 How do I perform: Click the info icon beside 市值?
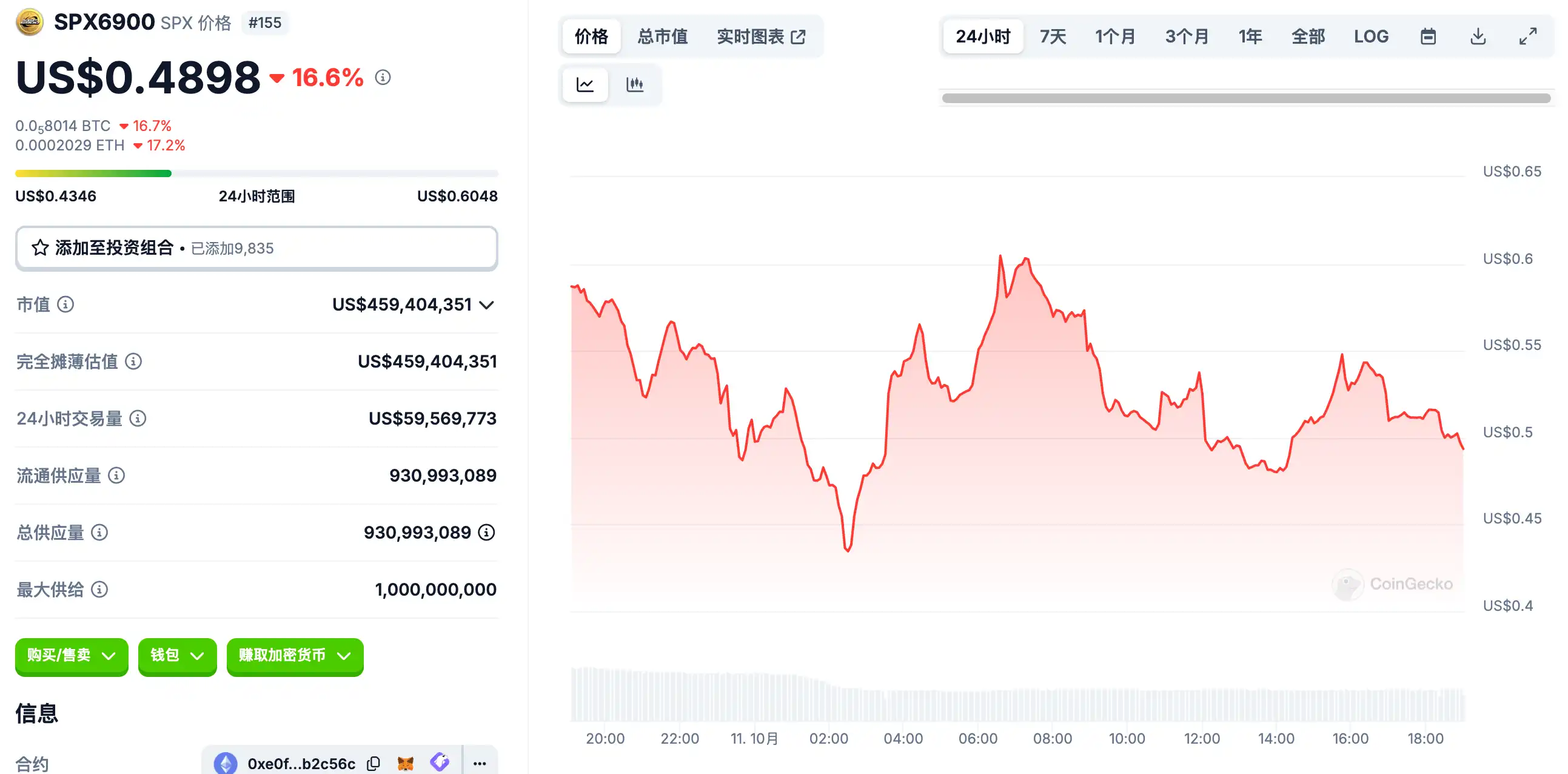point(65,304)
